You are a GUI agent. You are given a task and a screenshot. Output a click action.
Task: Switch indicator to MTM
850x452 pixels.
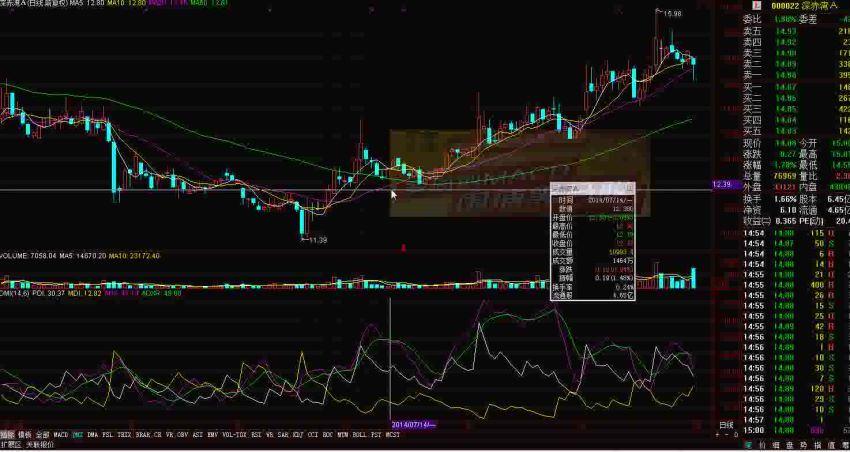coord(343,435)
